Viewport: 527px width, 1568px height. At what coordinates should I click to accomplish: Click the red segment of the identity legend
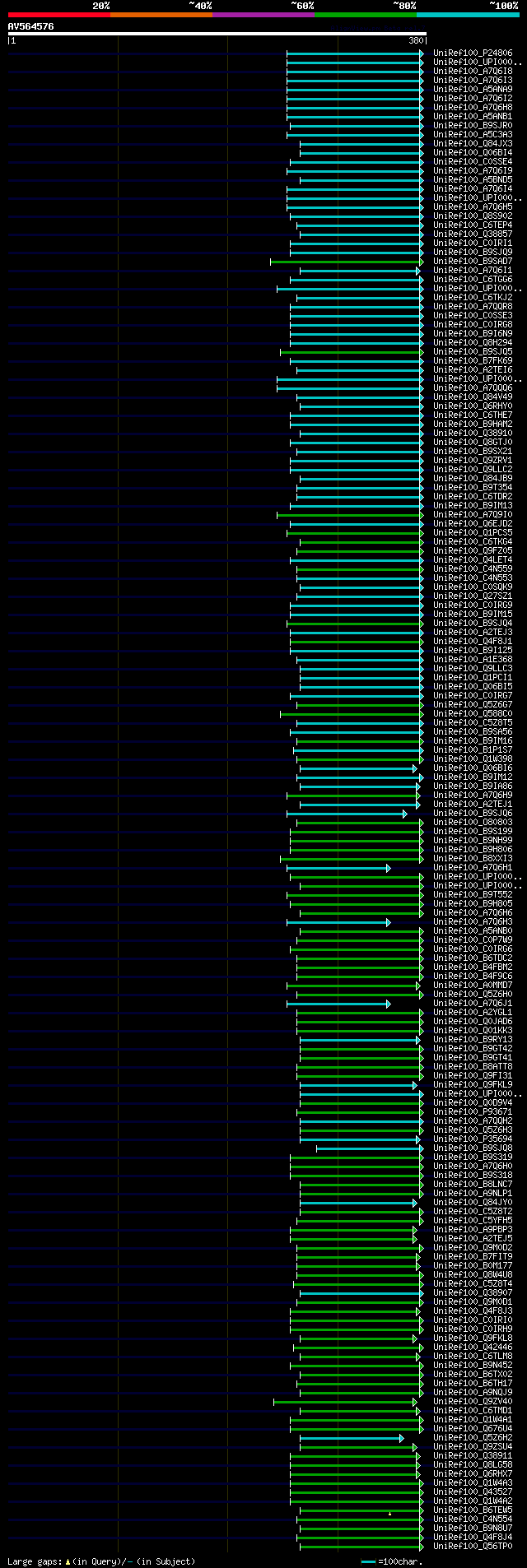click(x=59, y=15)
